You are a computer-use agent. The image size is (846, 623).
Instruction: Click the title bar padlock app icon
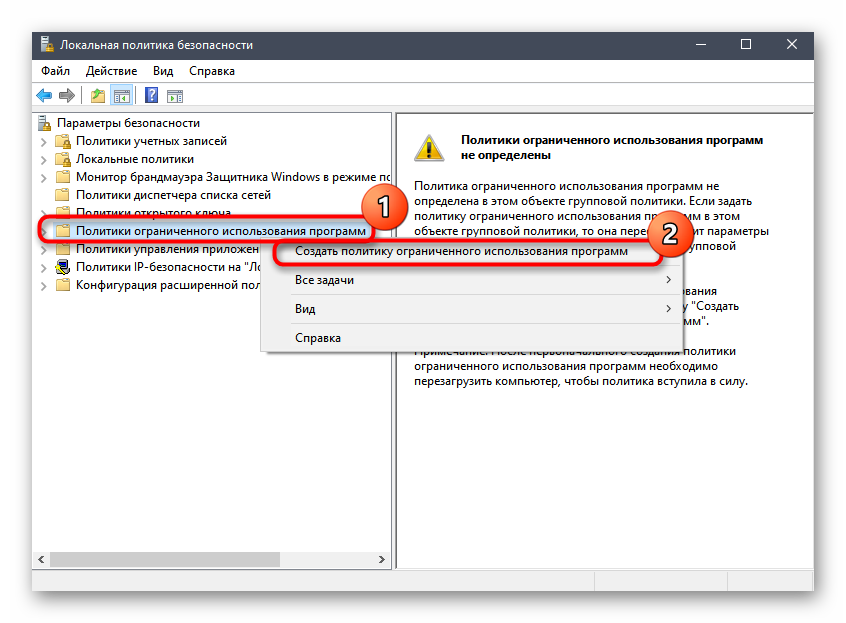[x=46, y=45]
